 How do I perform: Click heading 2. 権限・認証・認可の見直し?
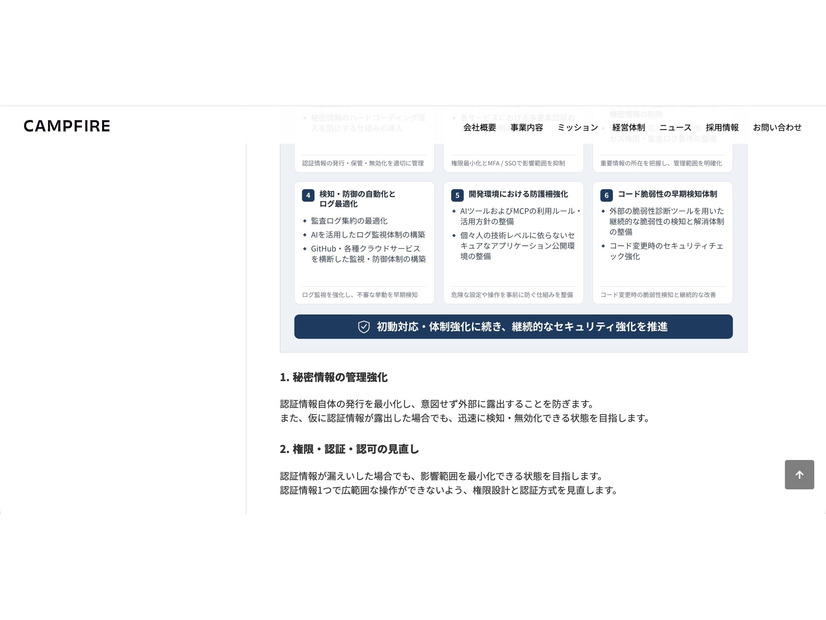[x=349, y=449]
